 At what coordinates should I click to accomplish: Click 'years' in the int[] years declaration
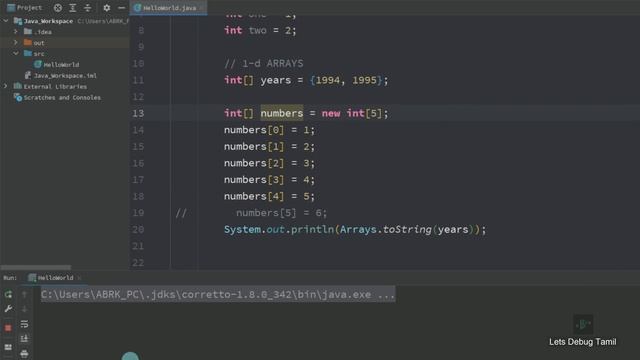point(276,80)
